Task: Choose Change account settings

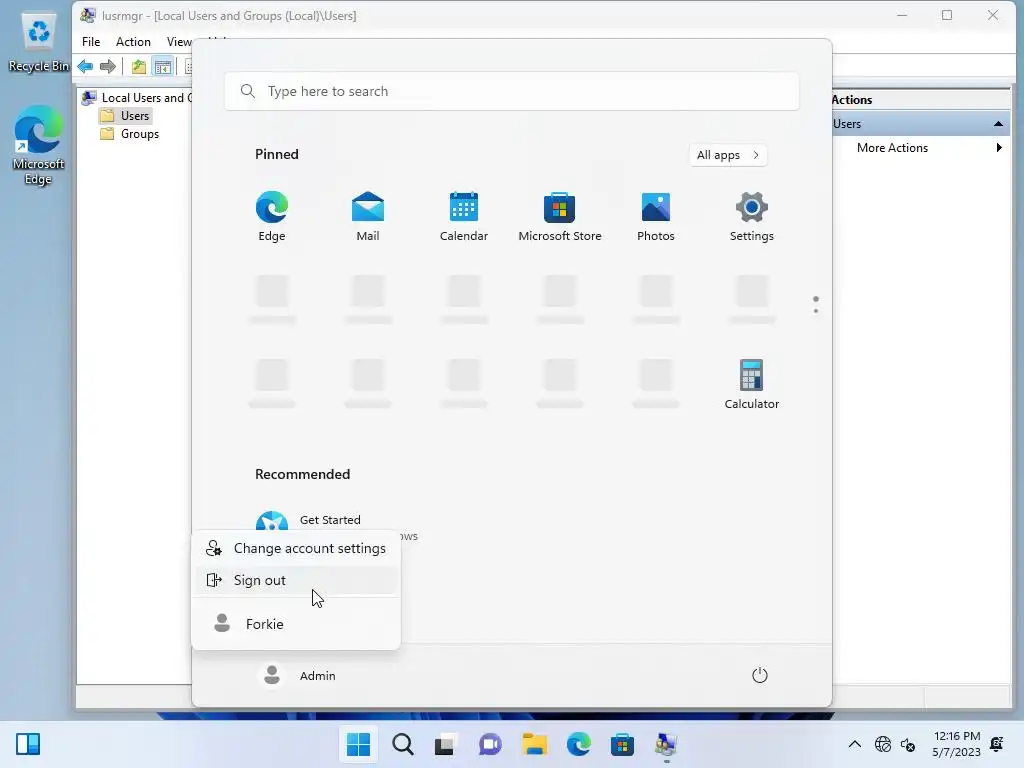Action: pyautogui.click(x=296, y=549)
